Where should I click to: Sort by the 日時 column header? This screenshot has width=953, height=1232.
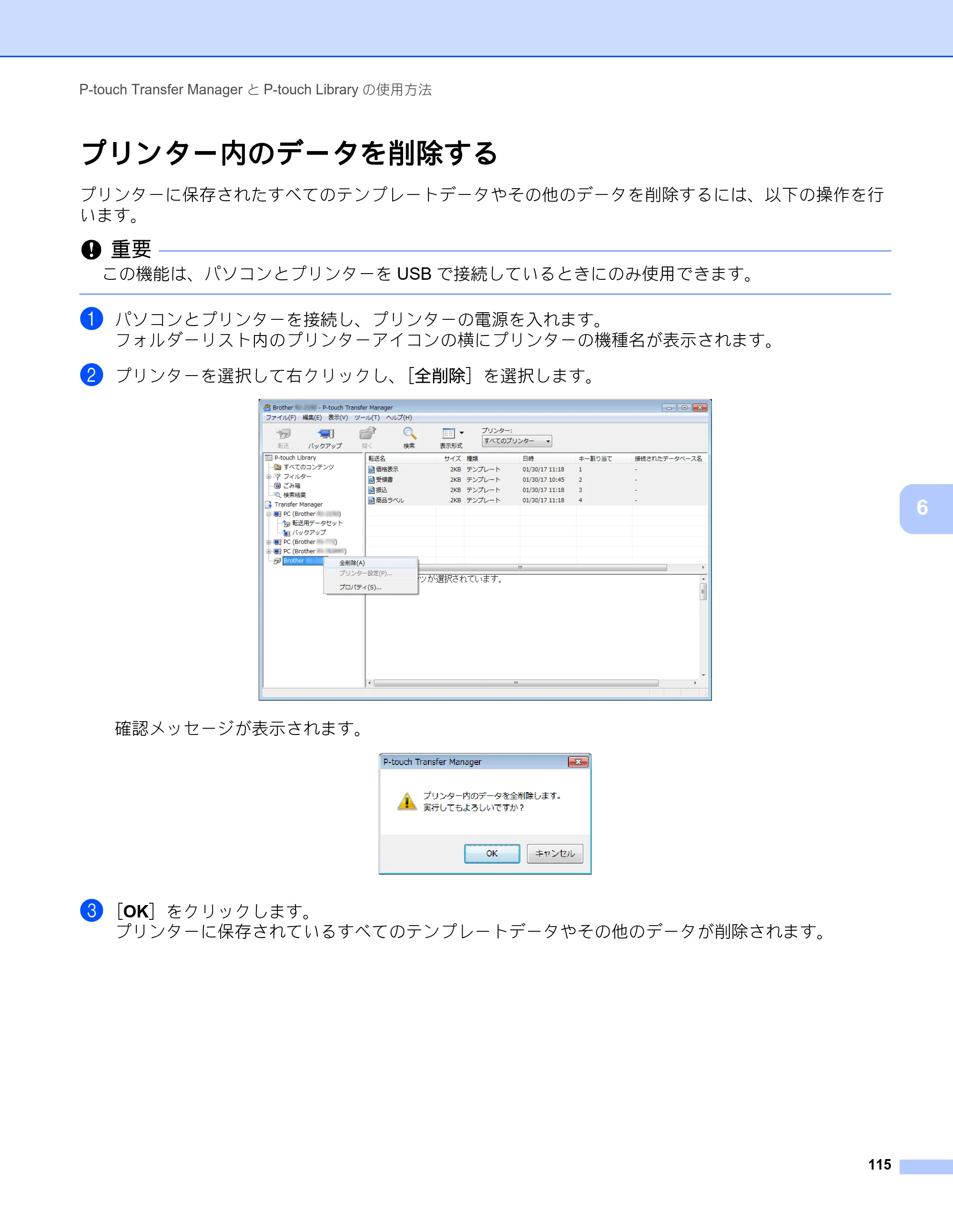point(547,458)
